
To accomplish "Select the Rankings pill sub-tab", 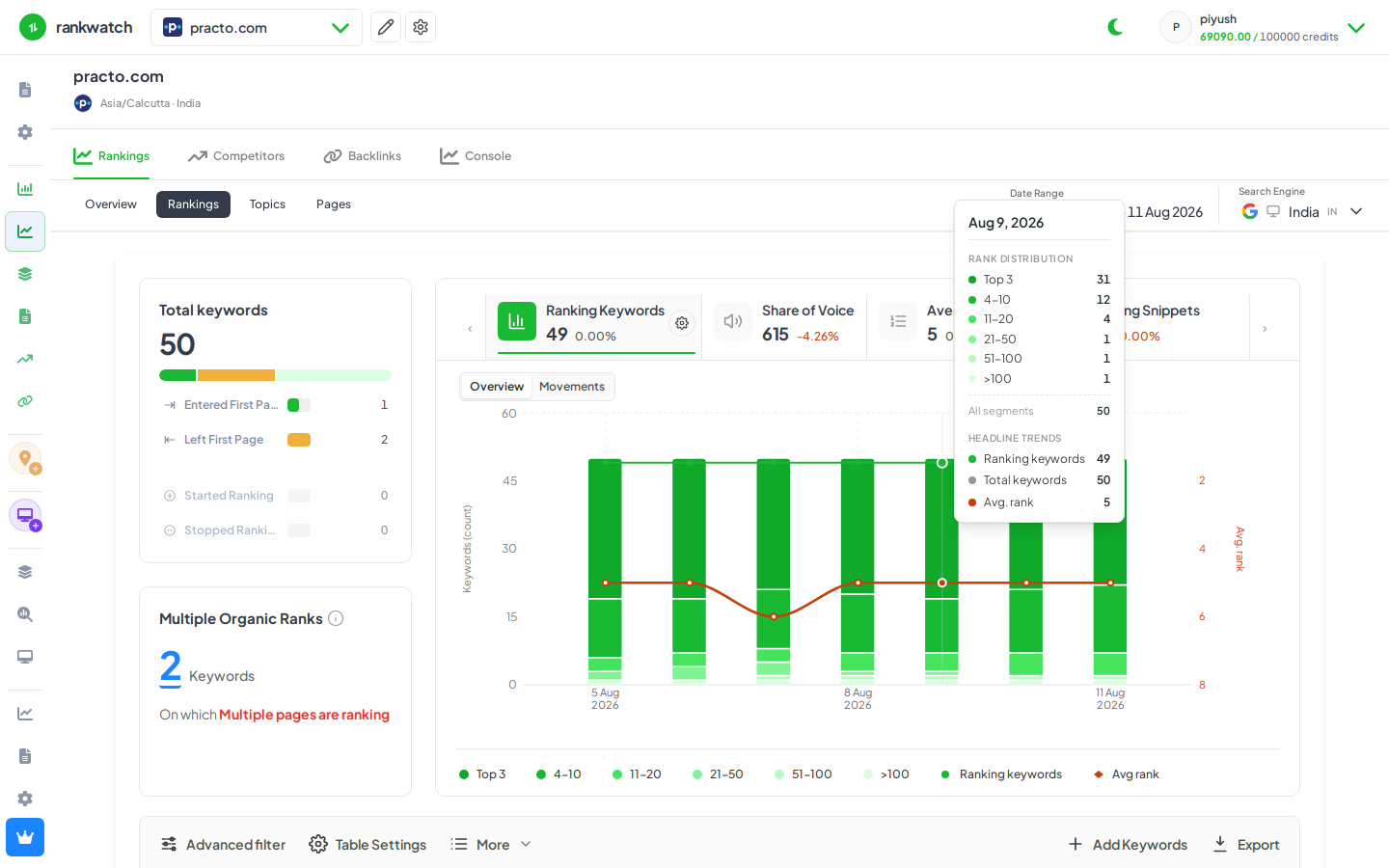I will [193, 204].
